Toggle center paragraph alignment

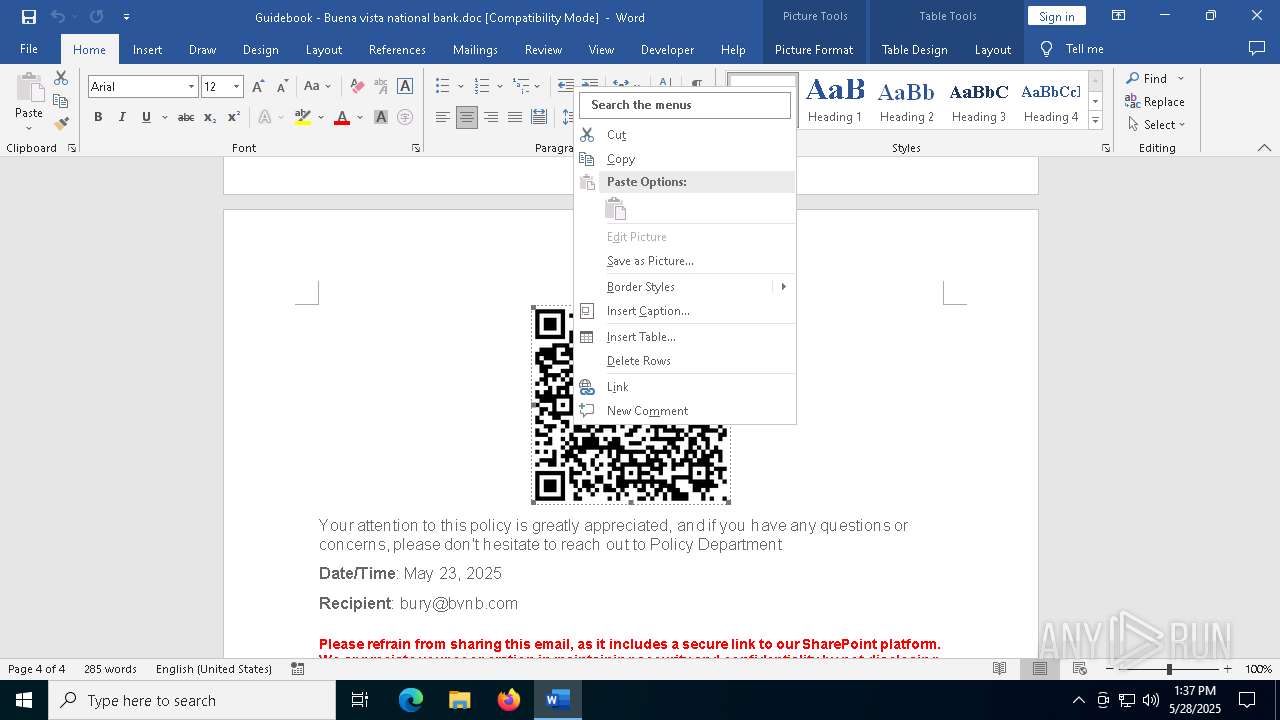pyautogui.click(x=467, y=117)
